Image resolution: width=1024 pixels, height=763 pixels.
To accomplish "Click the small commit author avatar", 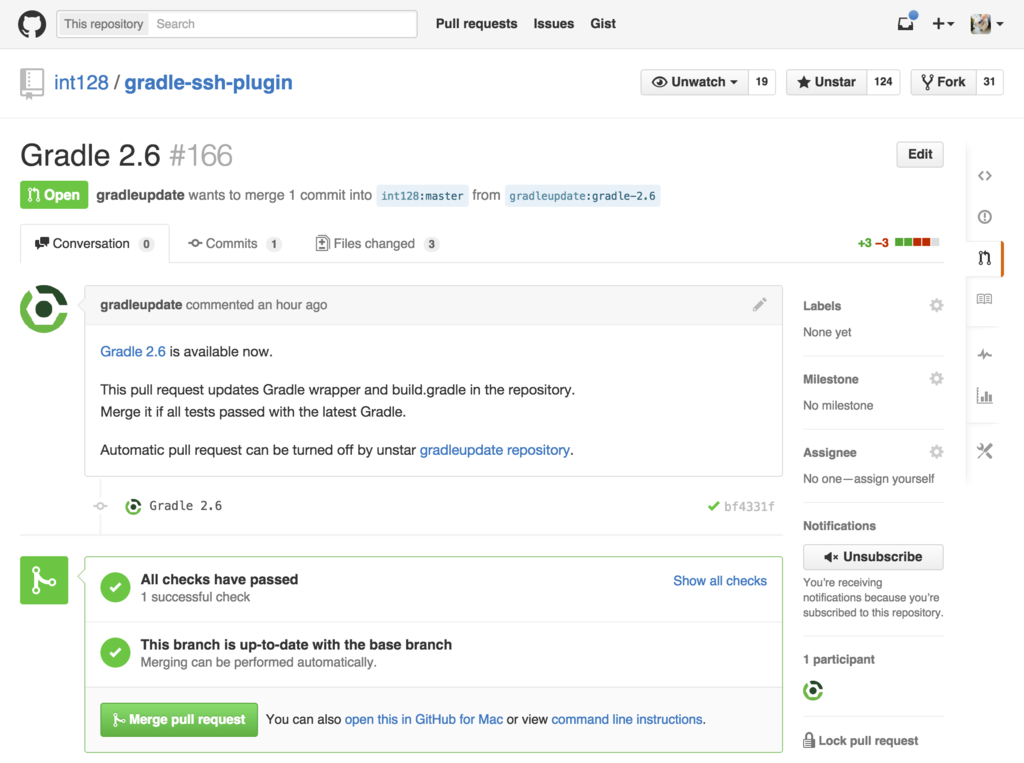I will 133,506.
